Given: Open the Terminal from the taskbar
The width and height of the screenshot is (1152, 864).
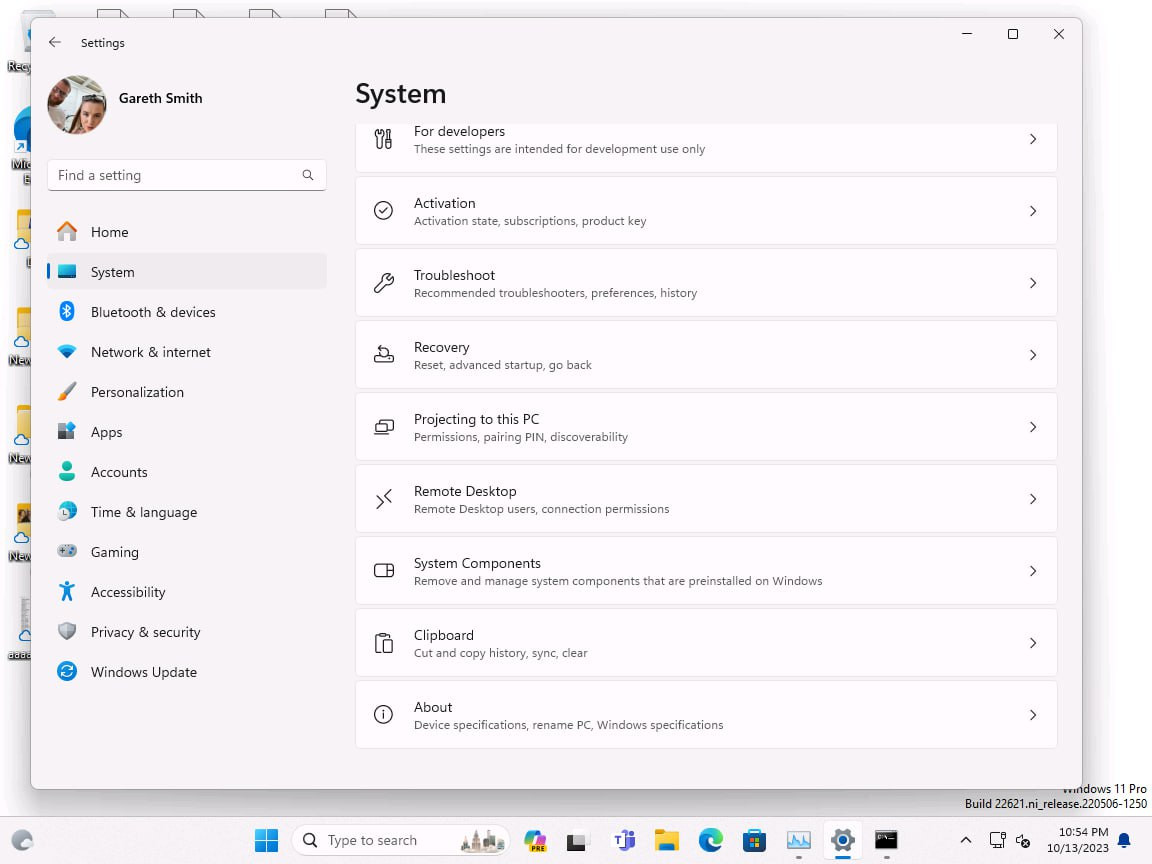Looking at the screenshot, I should click(x=886, y=840).
